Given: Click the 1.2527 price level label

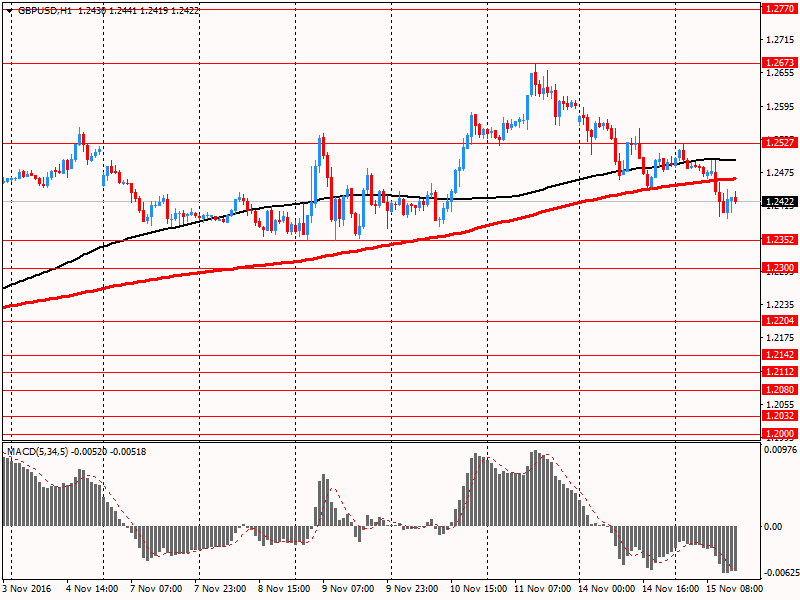Looking at the screenshot, I should pyautogui.click(x=778, y=143).
